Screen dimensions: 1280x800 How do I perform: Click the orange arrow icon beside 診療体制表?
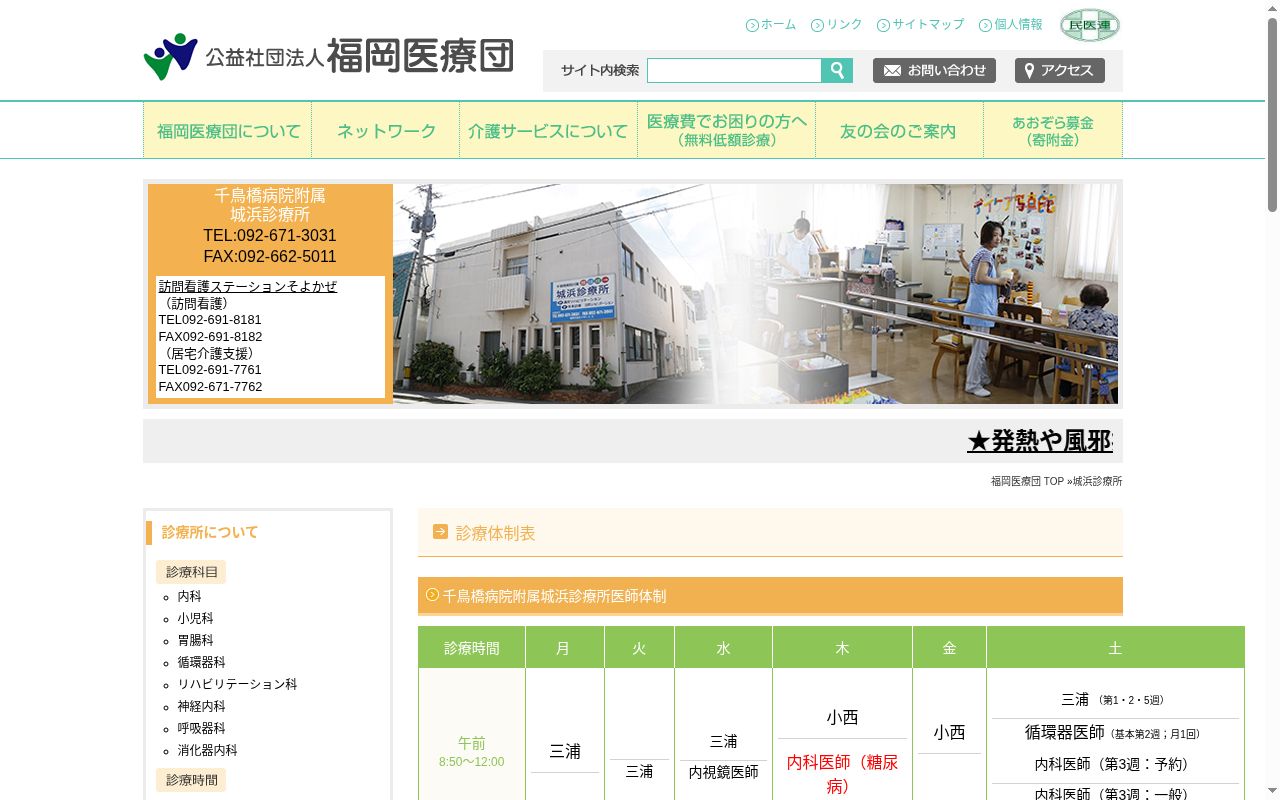440,532
